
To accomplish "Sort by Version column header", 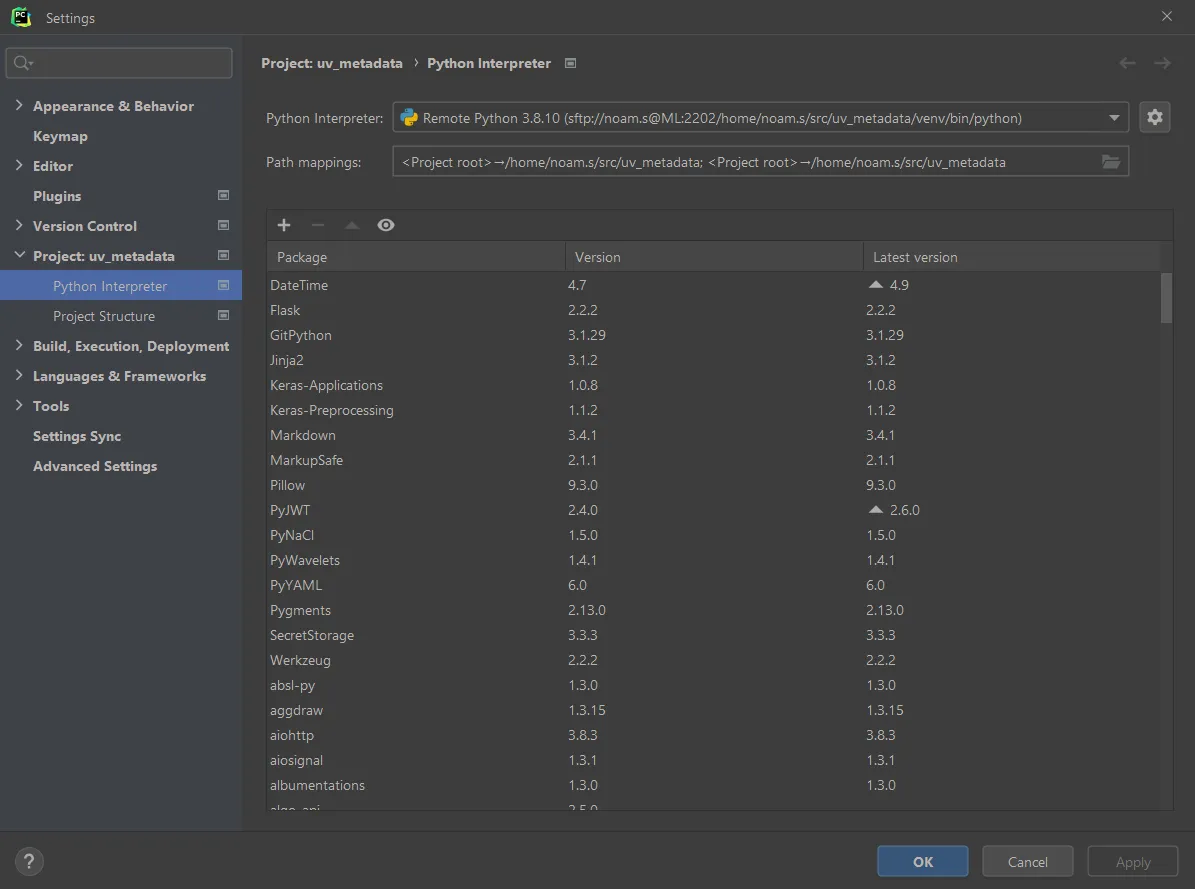I will coord(714,257).
